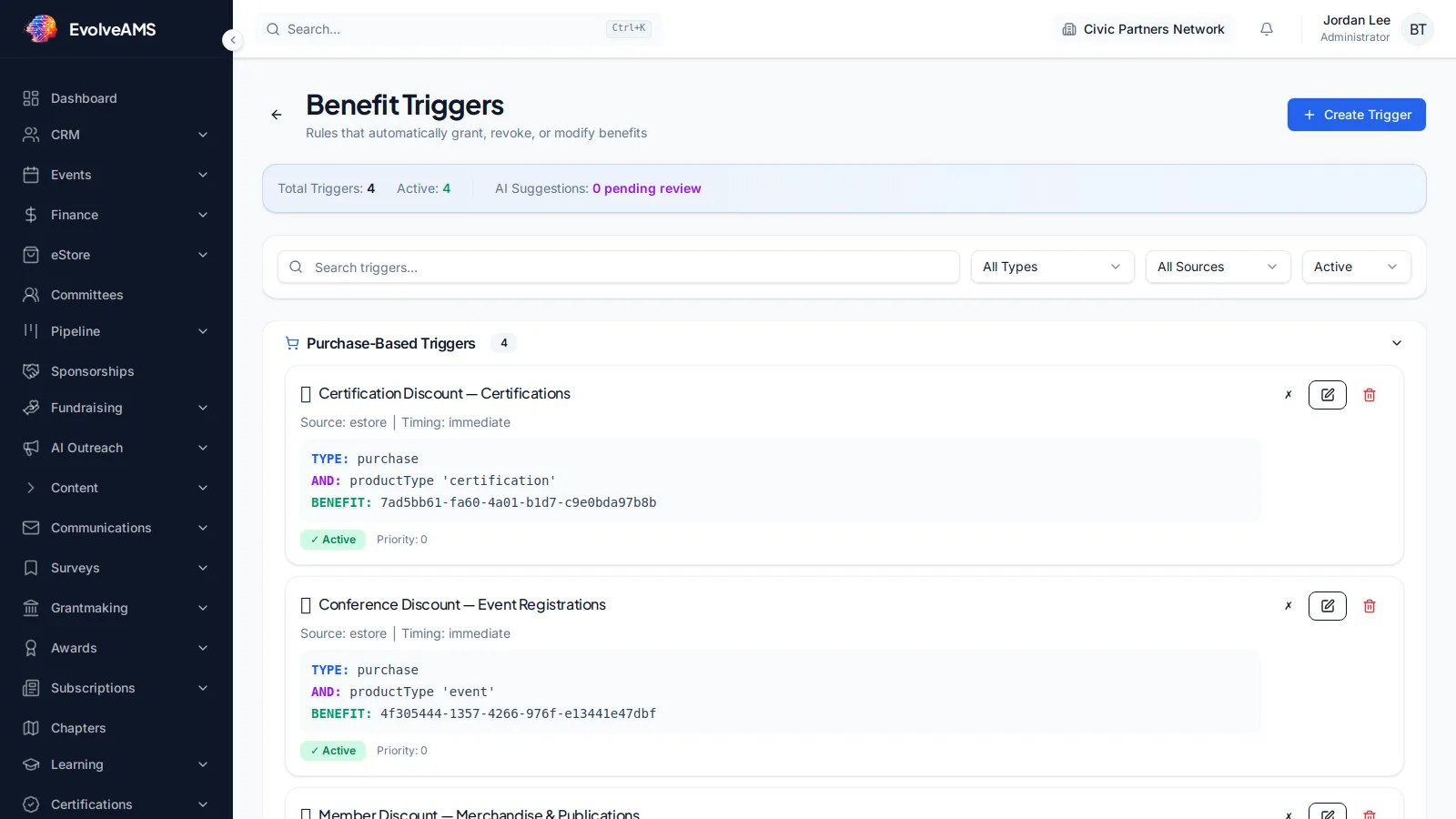Open Surveys in the sidebar
Screen dimensions: 1456x819
click(x=116, y=568)
